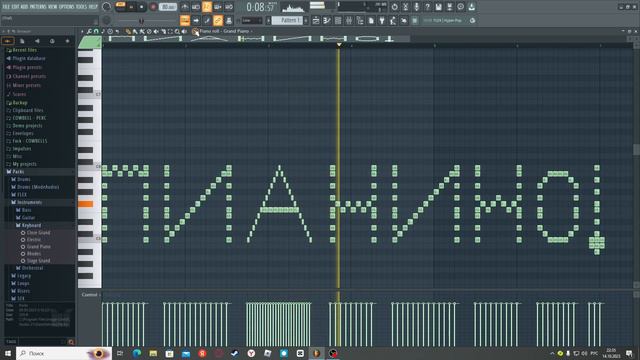Toggle countdown before recording (highlighted 3-2-1)
Viewport: 640px width, 360px height.
click(207, 7)
